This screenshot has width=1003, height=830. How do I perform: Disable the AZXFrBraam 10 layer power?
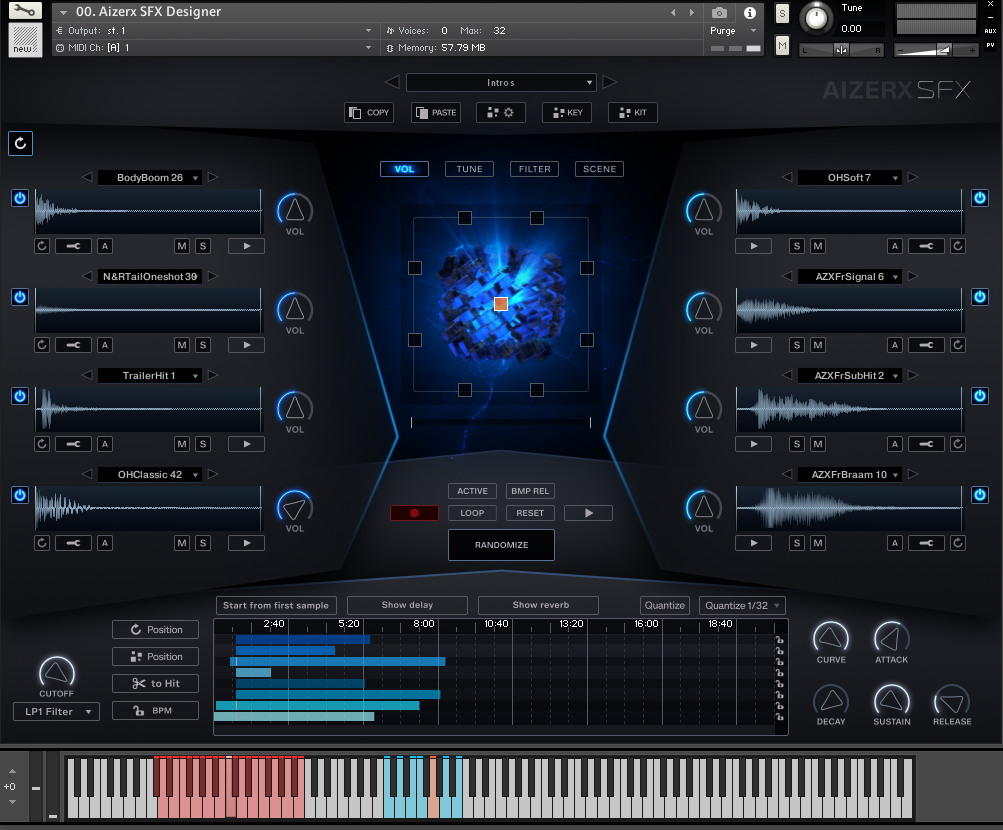point(980,495)
